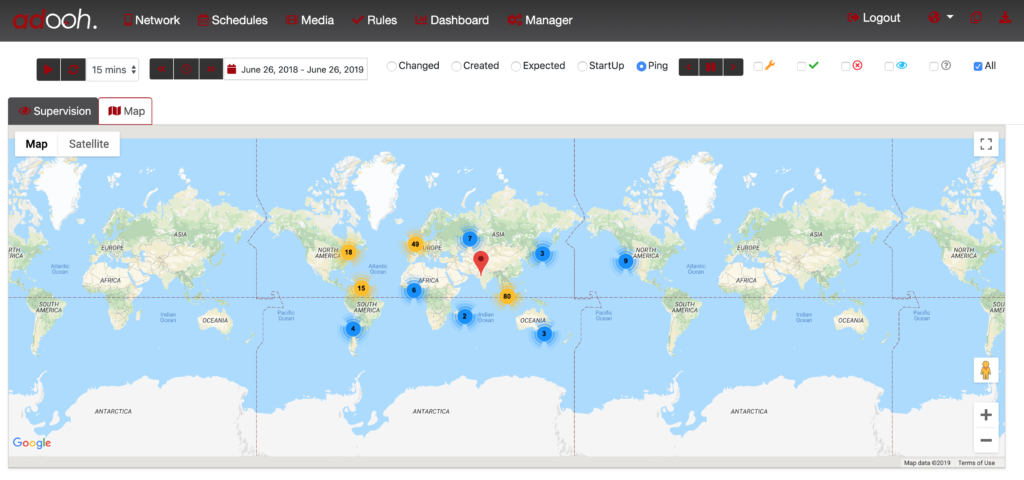Click the red play button in toolbar
Image resolution: width=1024 pixels, height=480 pixels.
(x=49, y=69)
